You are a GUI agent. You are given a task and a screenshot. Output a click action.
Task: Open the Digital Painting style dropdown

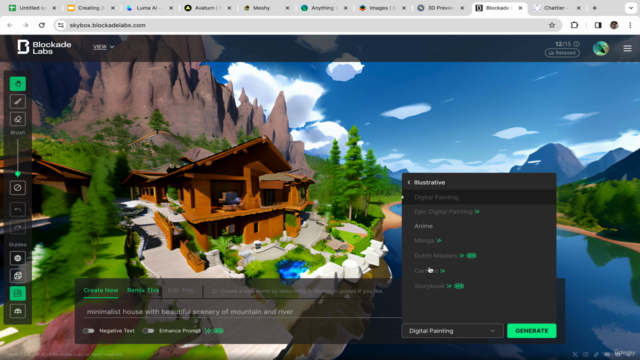click(x=452, y=331)
